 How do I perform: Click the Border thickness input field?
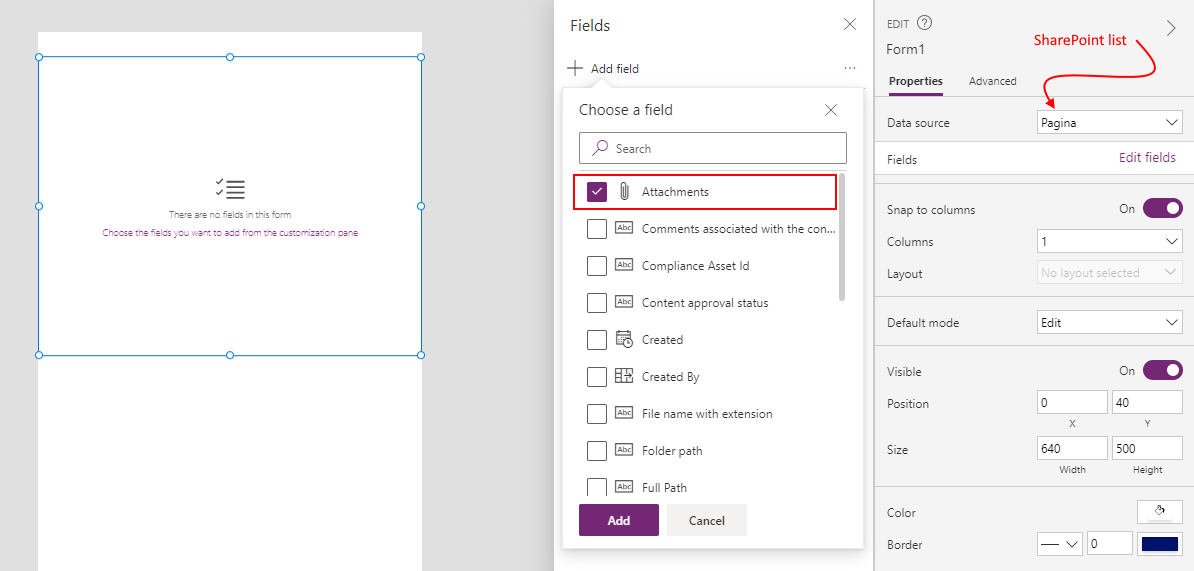pyautogui.click(x=1109, y=544)
